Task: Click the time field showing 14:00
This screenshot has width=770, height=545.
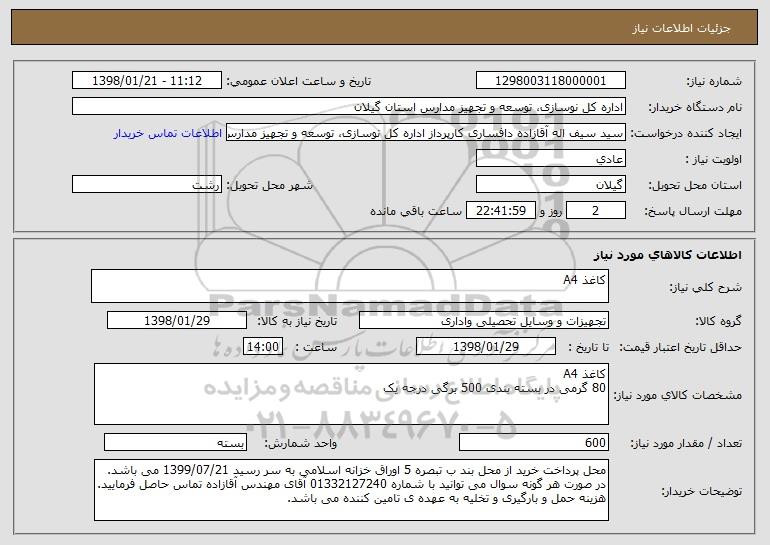Action: [x=263, y=347]
